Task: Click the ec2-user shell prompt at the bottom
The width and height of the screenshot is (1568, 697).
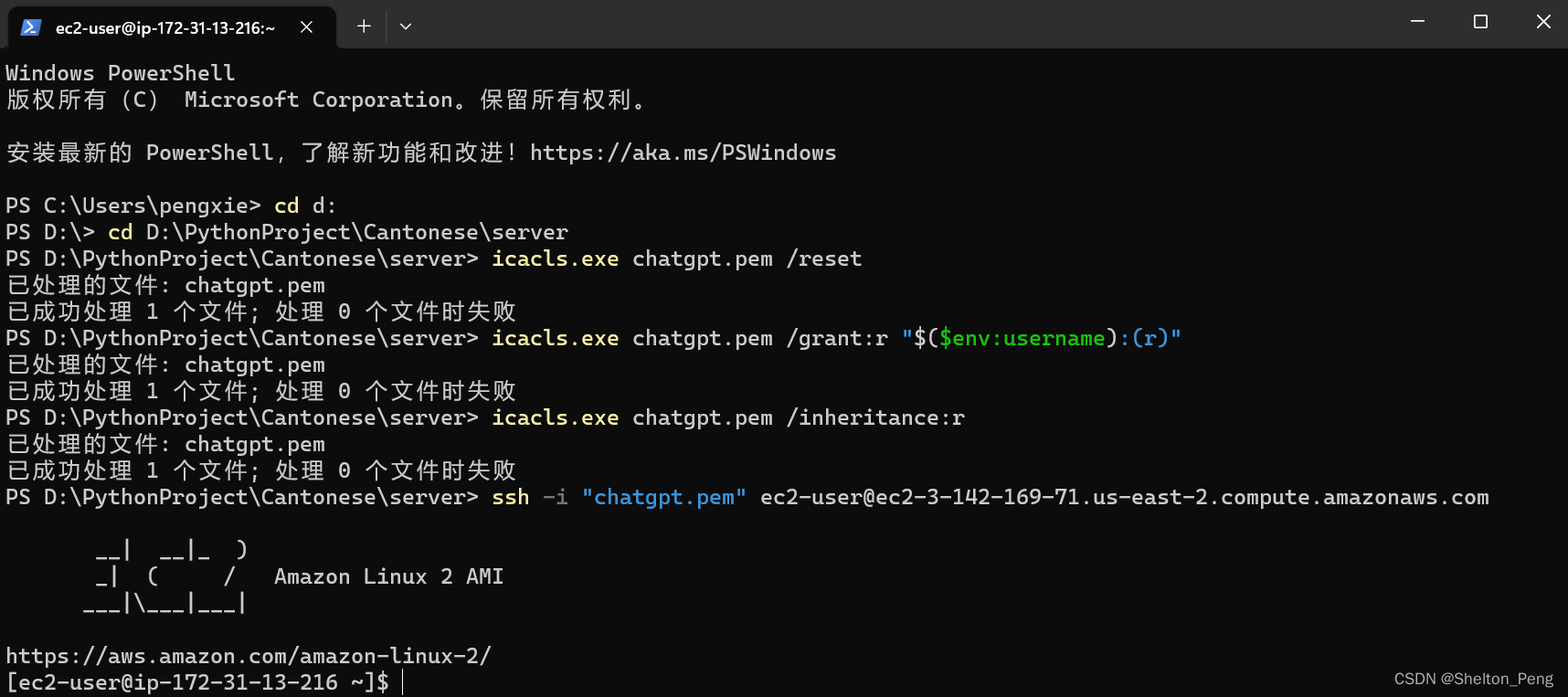Action: click(x=197, y=682)
